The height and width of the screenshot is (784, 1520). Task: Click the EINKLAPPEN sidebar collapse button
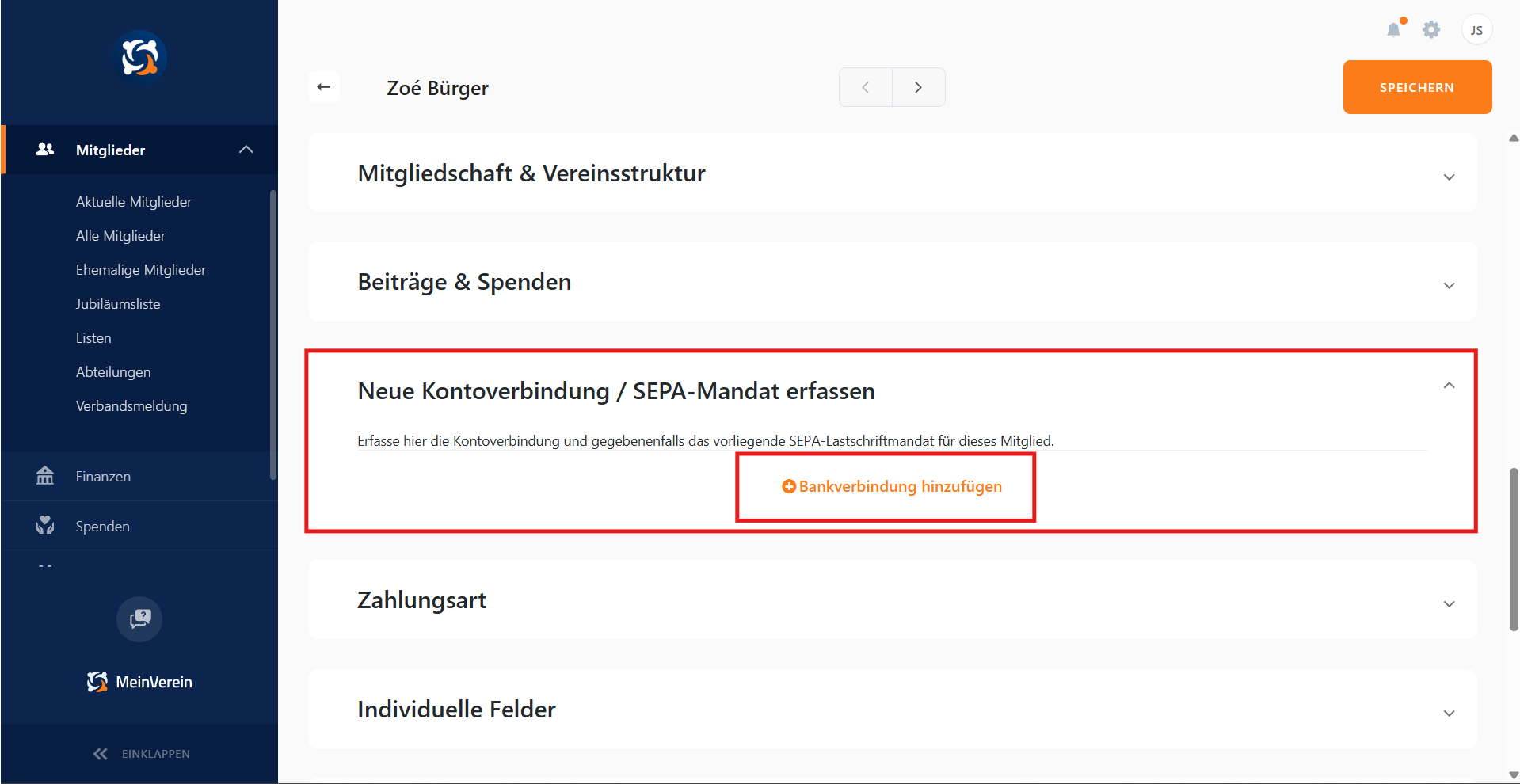pos(141,754)
